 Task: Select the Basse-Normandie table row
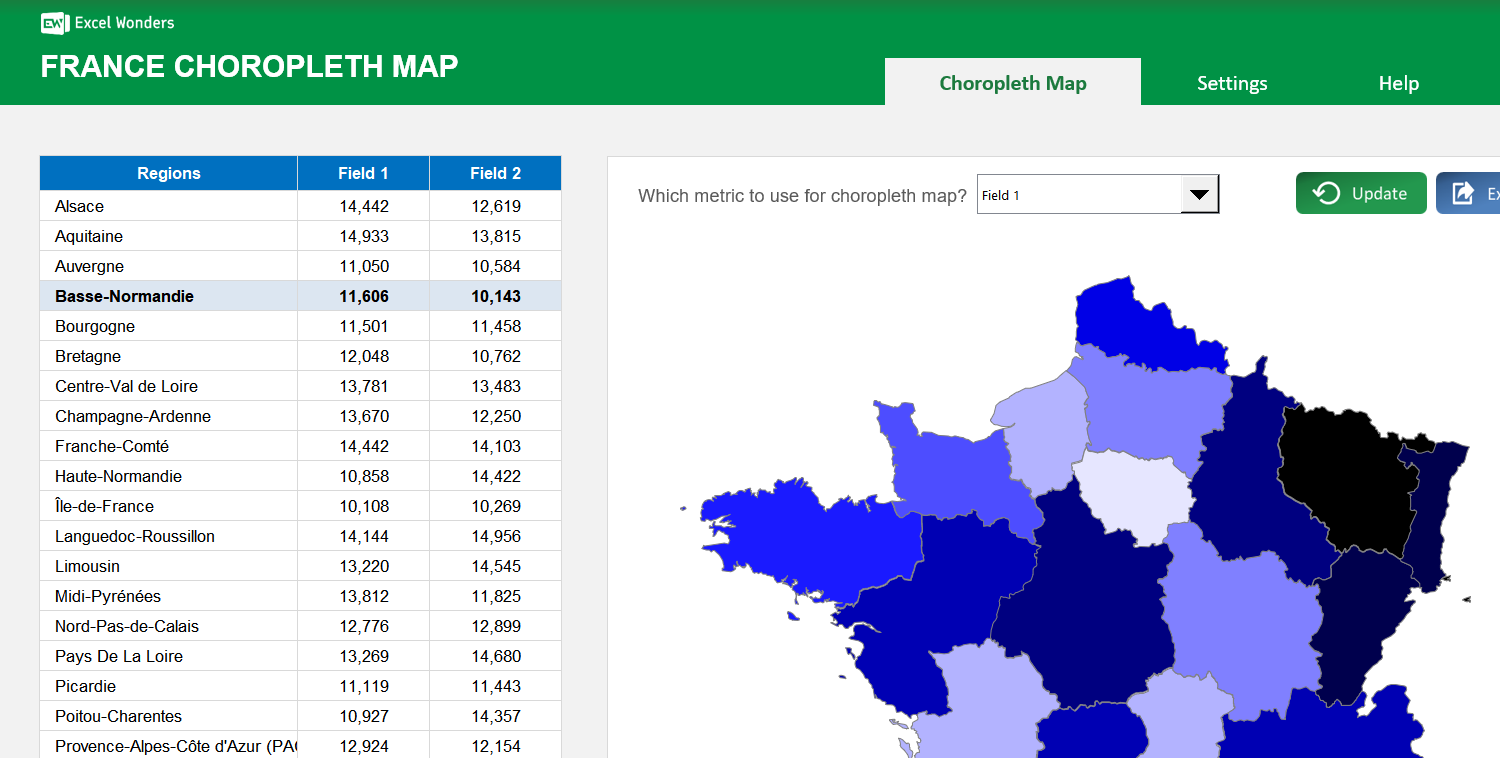168,296
